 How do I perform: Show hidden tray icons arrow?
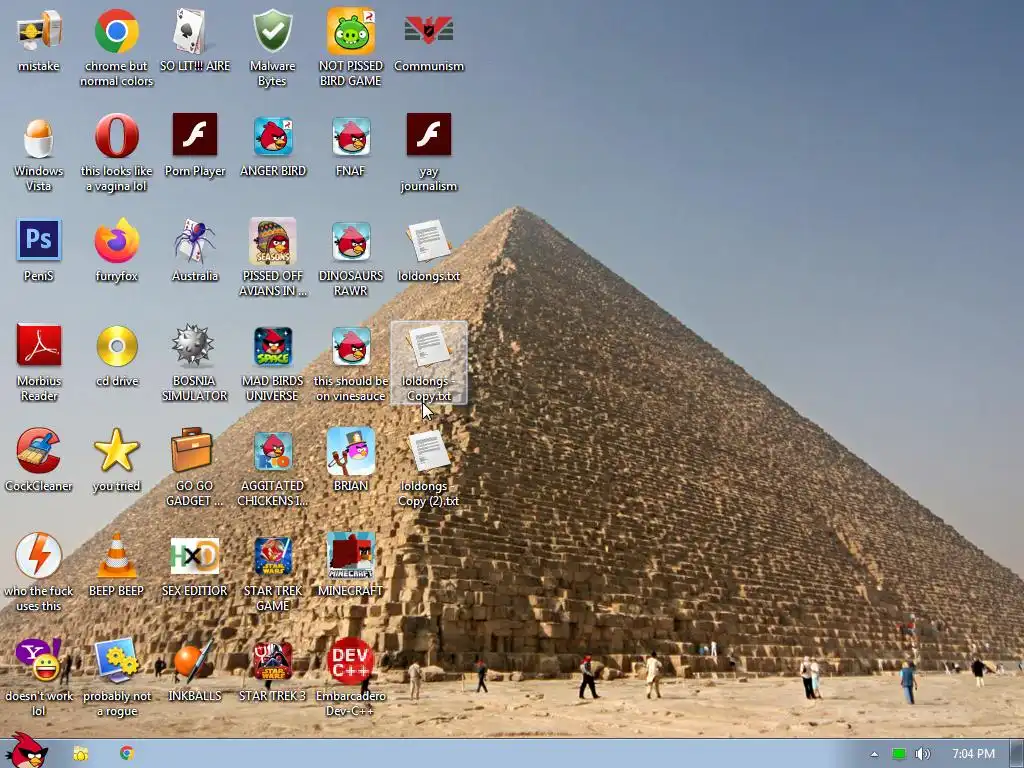click(x=874, y=754)
